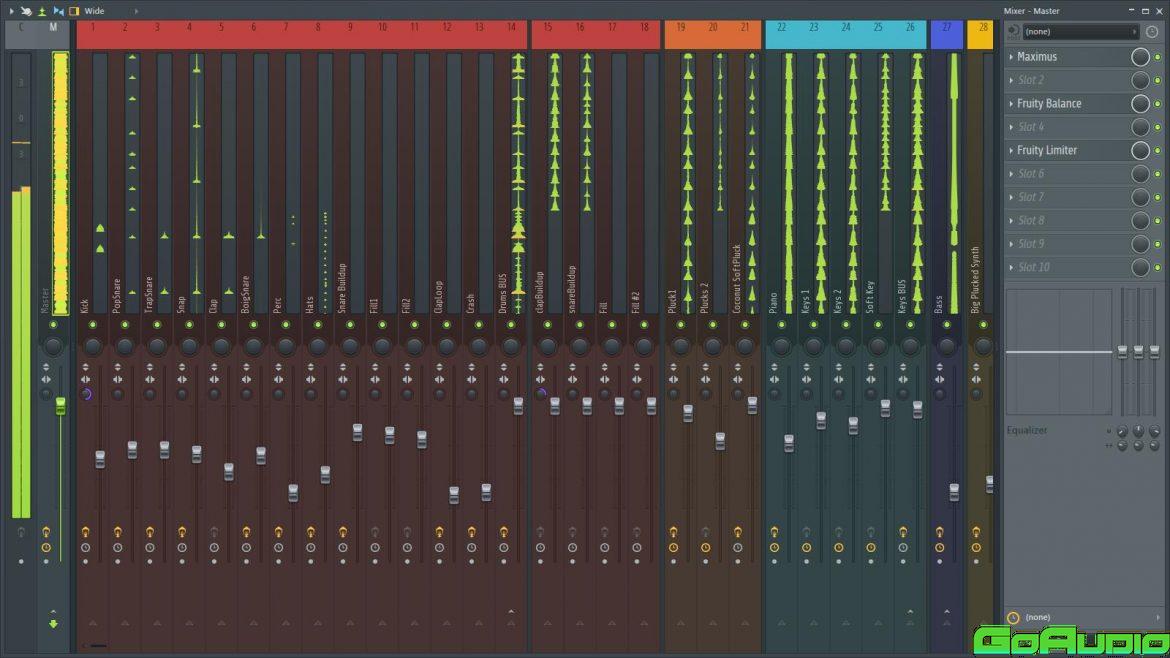Mute the Drums BUS track LED
This screenshot has width=1170, height=658.
[511, 325]
